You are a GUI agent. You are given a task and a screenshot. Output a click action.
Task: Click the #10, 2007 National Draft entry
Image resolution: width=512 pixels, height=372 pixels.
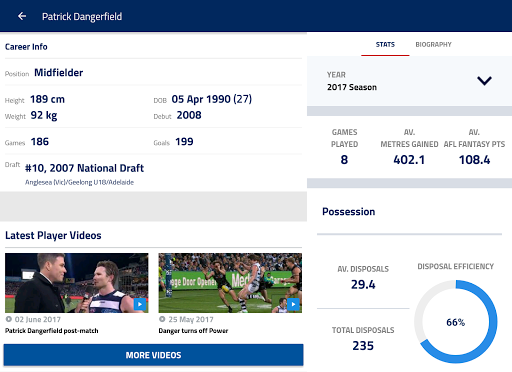[x=85, y=168]
